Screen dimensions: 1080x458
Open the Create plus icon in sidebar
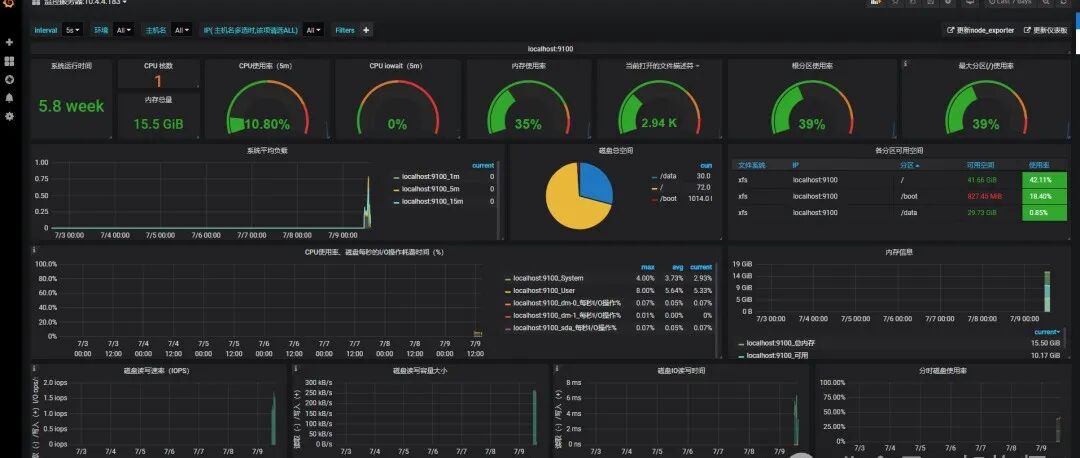10,42
